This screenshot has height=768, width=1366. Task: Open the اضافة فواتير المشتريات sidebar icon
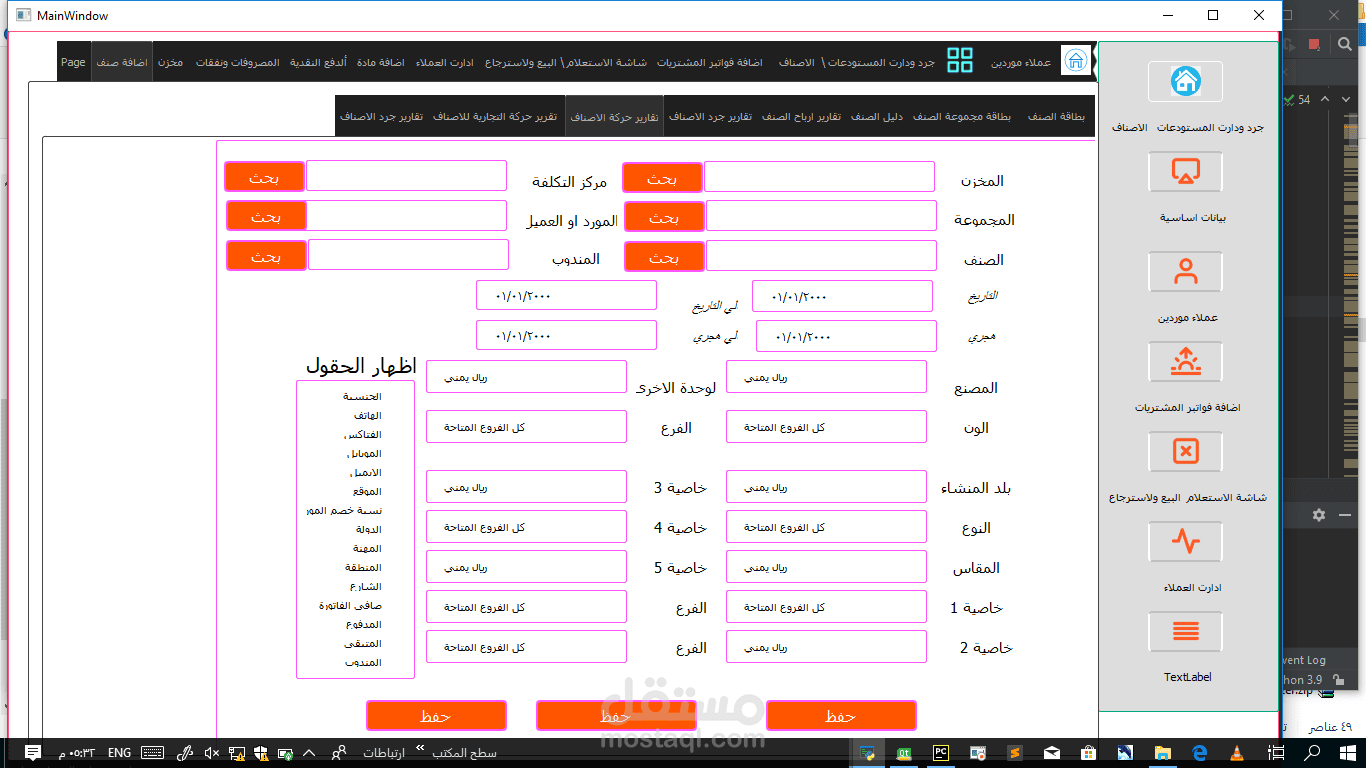tap(1185, 362)
